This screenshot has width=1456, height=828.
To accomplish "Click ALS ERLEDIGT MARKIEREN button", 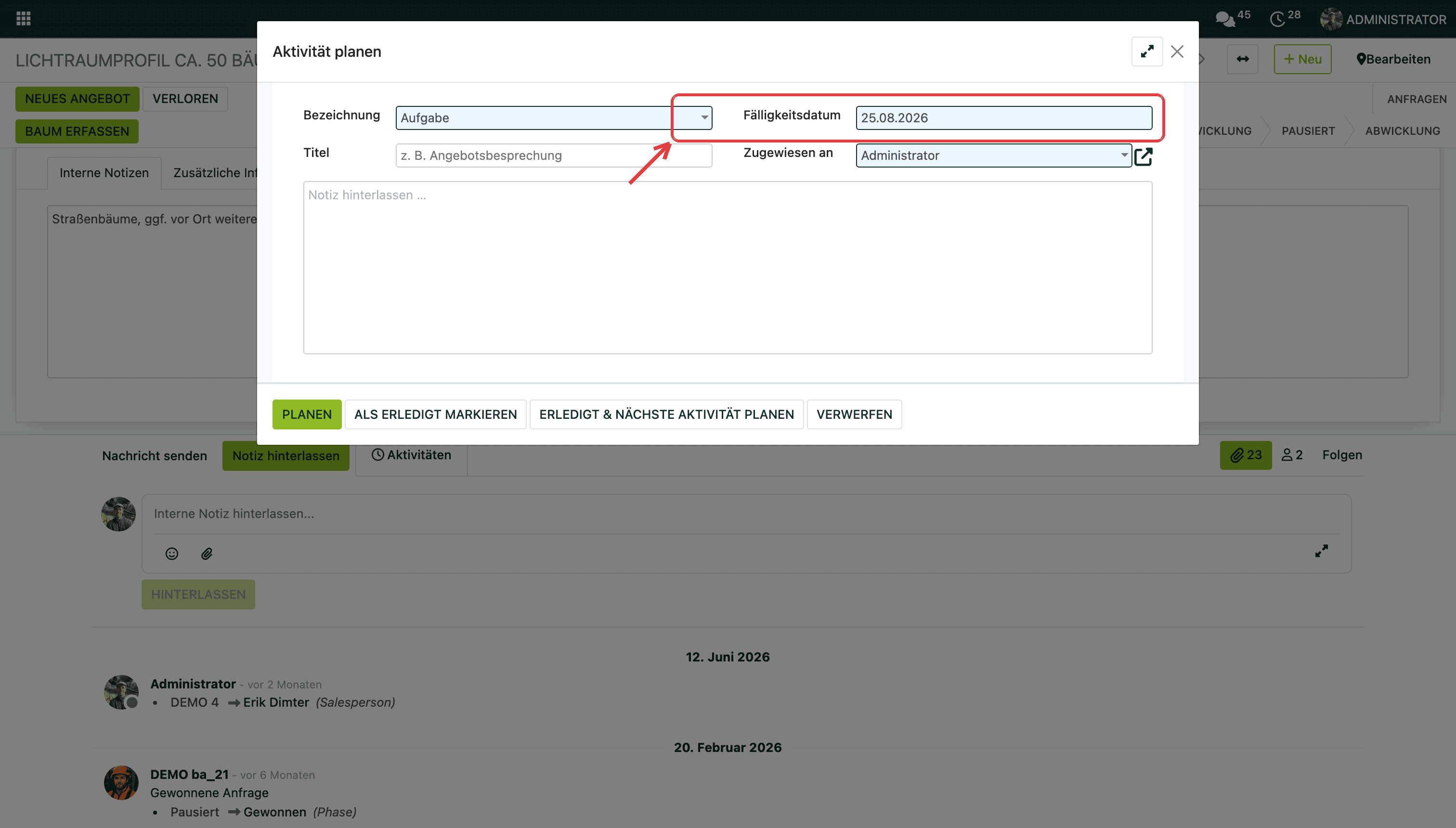I will (436, 414).
